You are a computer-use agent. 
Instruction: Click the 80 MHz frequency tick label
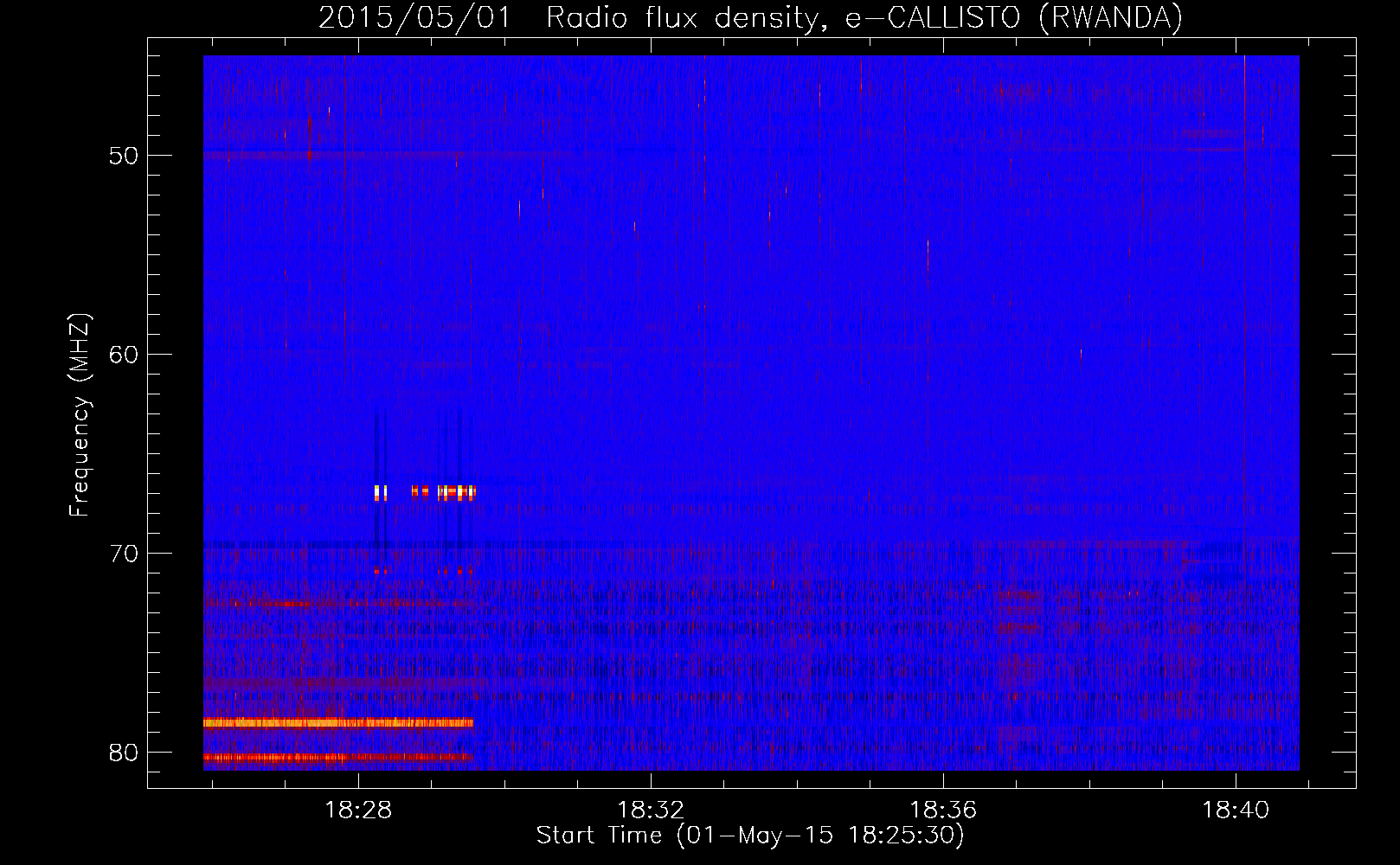(x=124, y=753)
